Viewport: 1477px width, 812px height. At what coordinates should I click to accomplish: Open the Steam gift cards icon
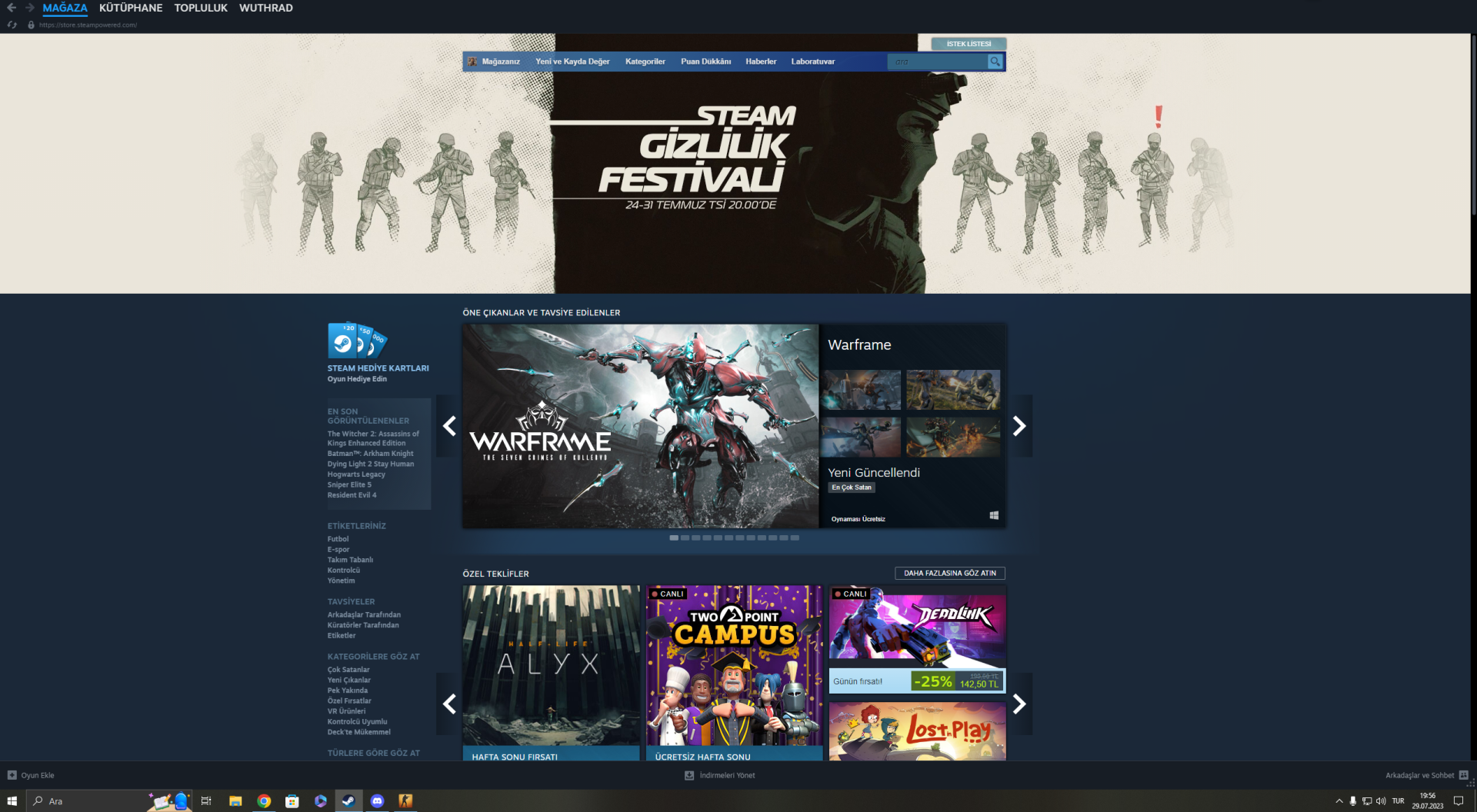(357, 341)
